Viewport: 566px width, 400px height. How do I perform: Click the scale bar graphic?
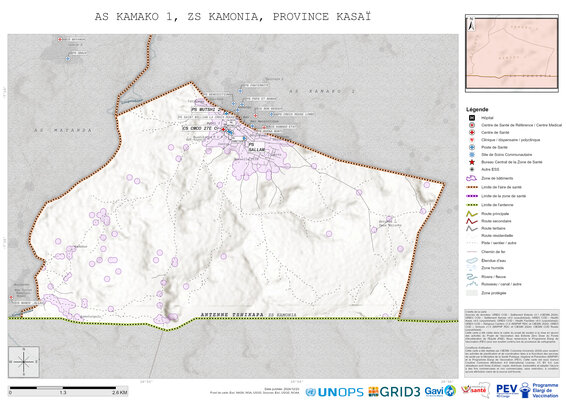(63, 388)
